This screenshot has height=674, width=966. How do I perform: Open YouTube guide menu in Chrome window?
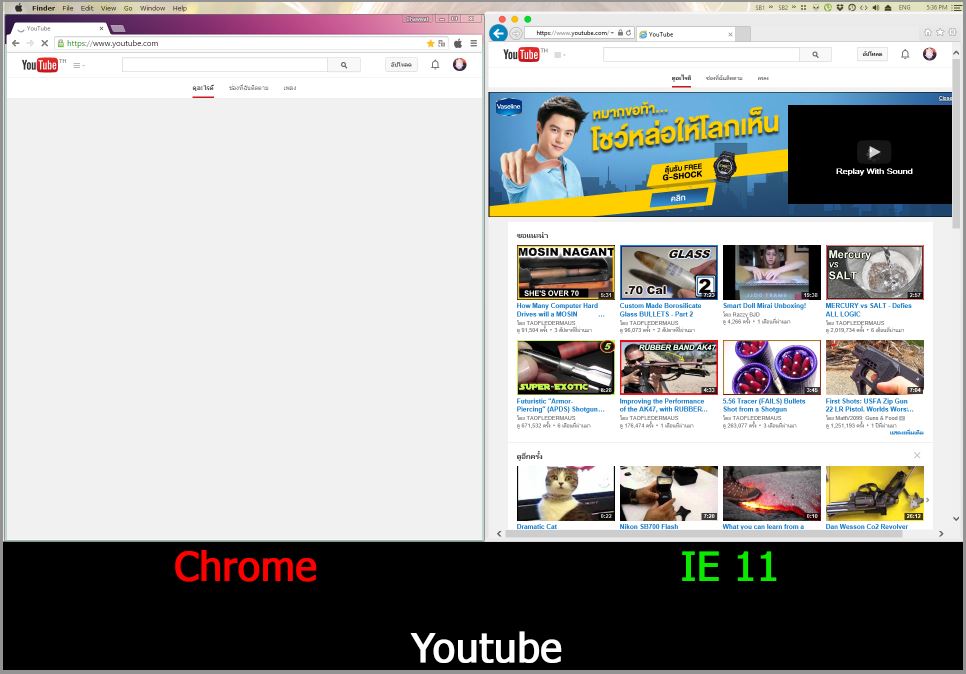78,65
